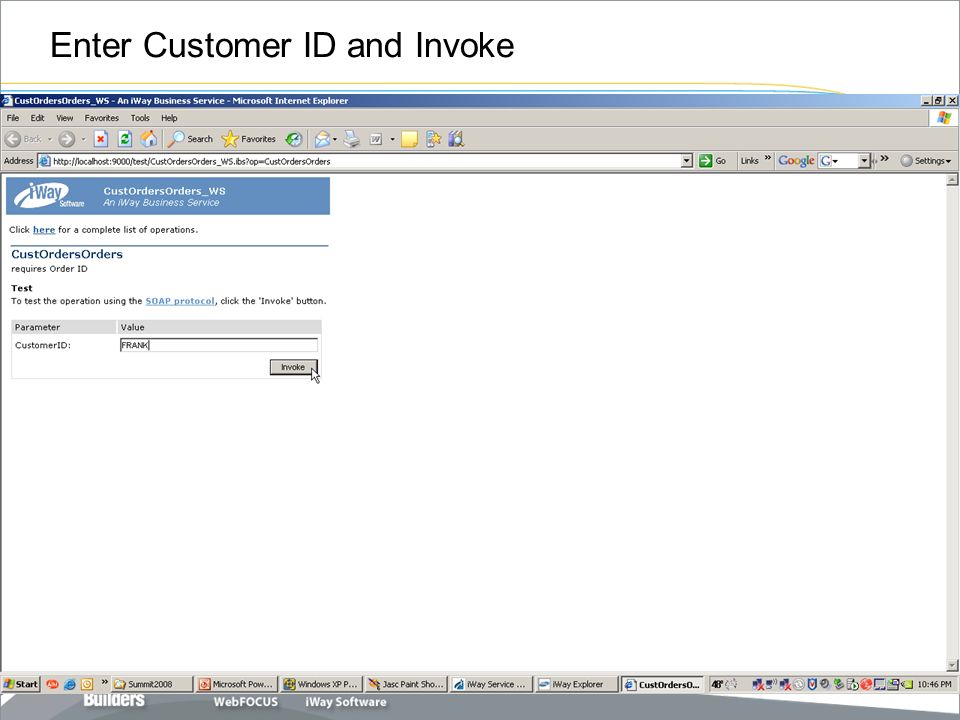Open the Address bar URL dropdown
This screenshot has height=720, width=960.
point(686,160)
